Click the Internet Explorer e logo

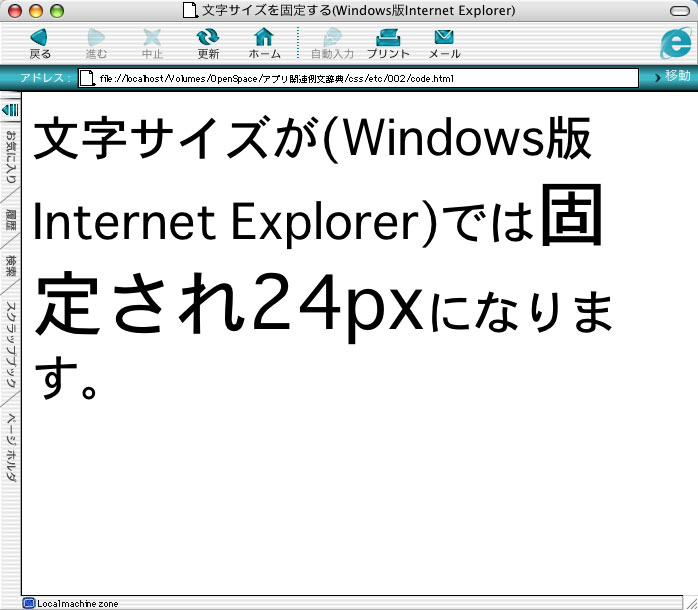(676, 43)
